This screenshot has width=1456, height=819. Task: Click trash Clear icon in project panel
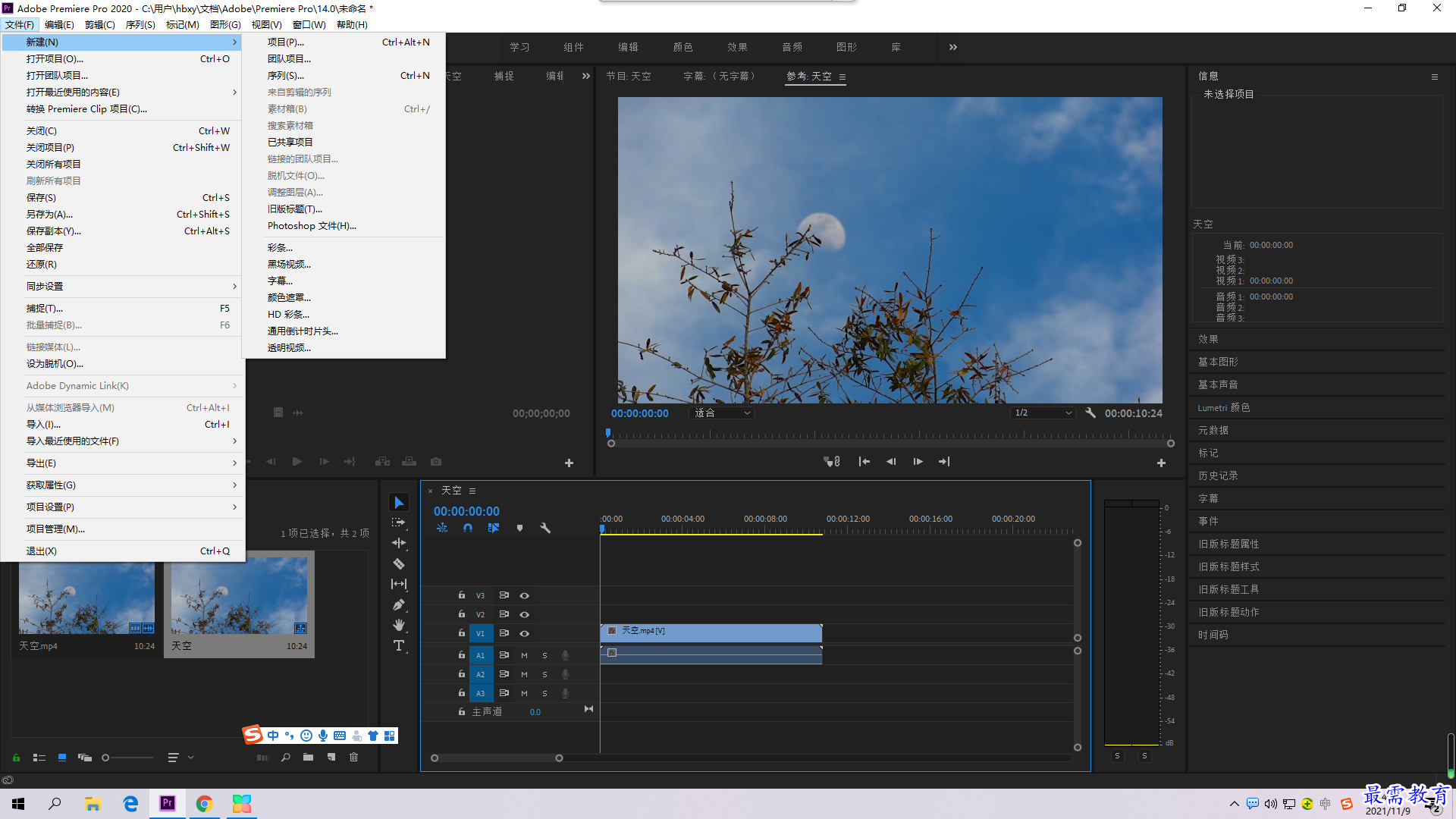(x=353, y=757)
